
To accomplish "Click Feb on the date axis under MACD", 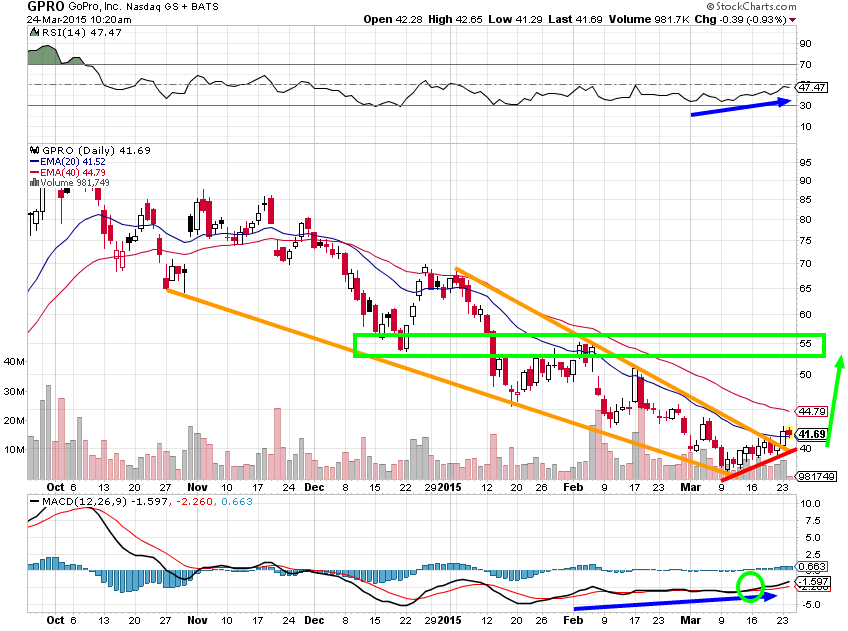I will point(573,620).
